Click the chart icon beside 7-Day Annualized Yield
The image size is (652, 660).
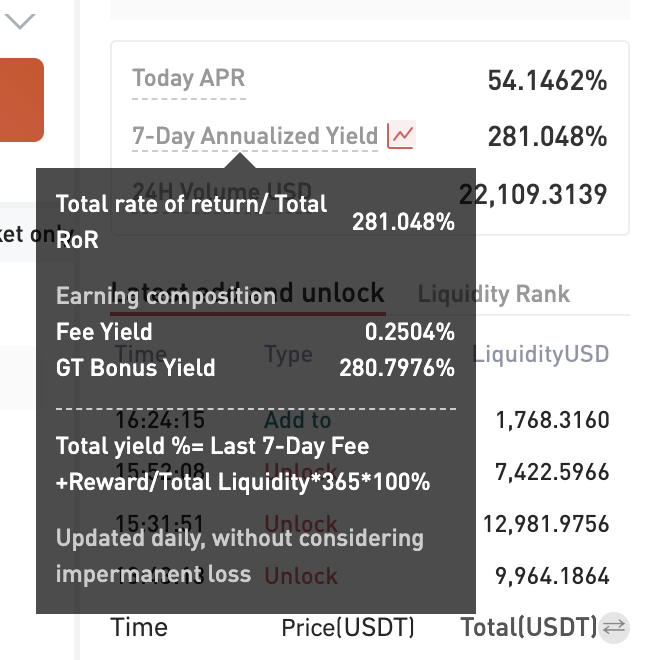(401, 136)
